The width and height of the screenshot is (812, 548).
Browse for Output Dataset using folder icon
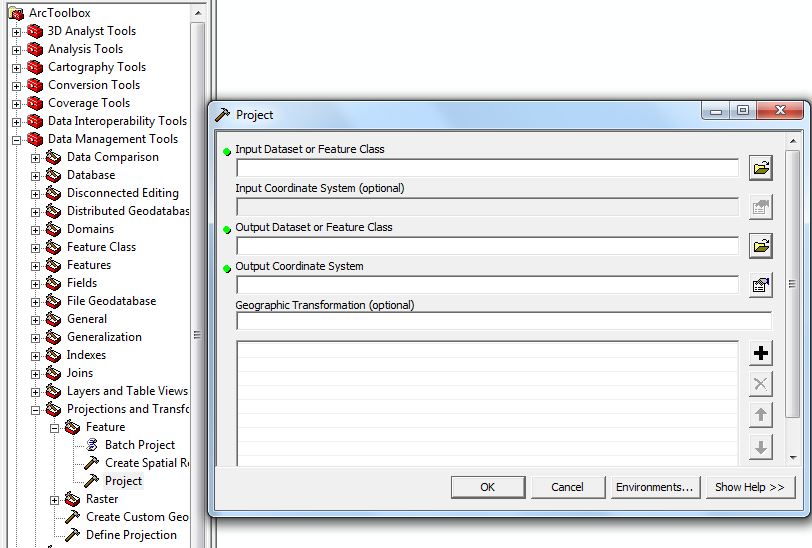[x=761, y=245]
